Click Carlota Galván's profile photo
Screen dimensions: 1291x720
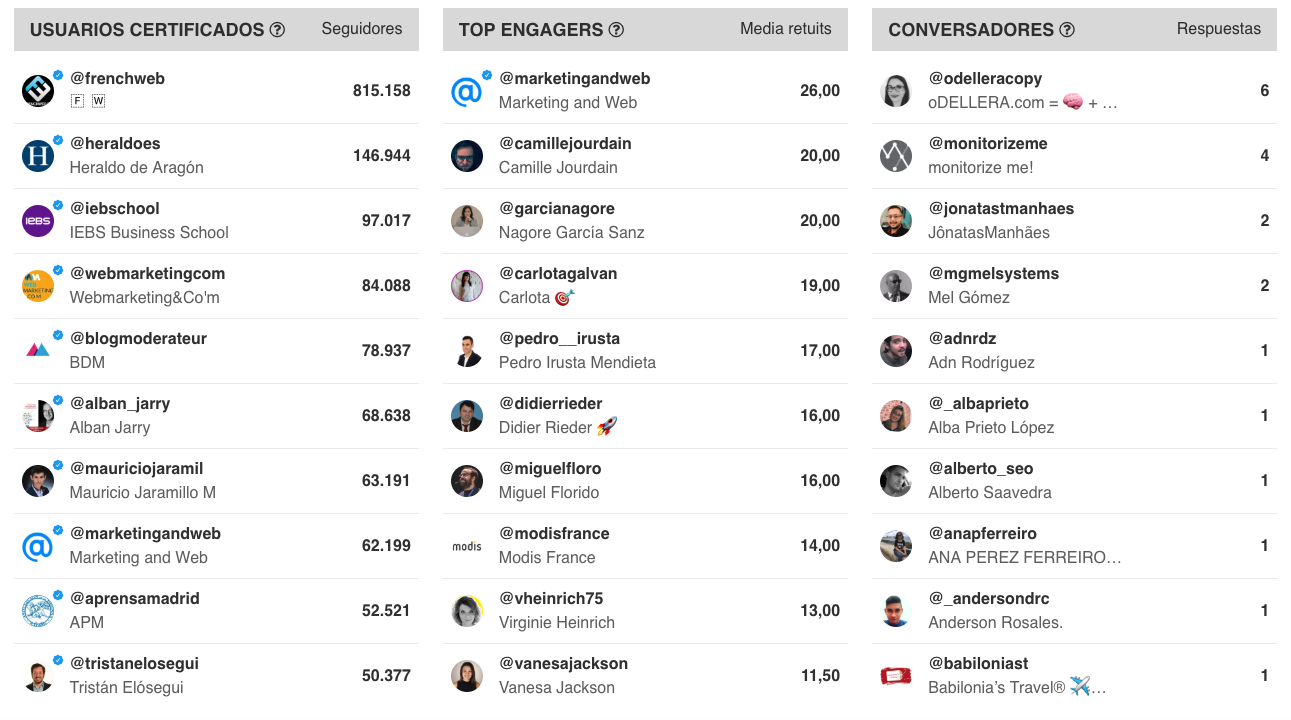[x=467, y=286]
